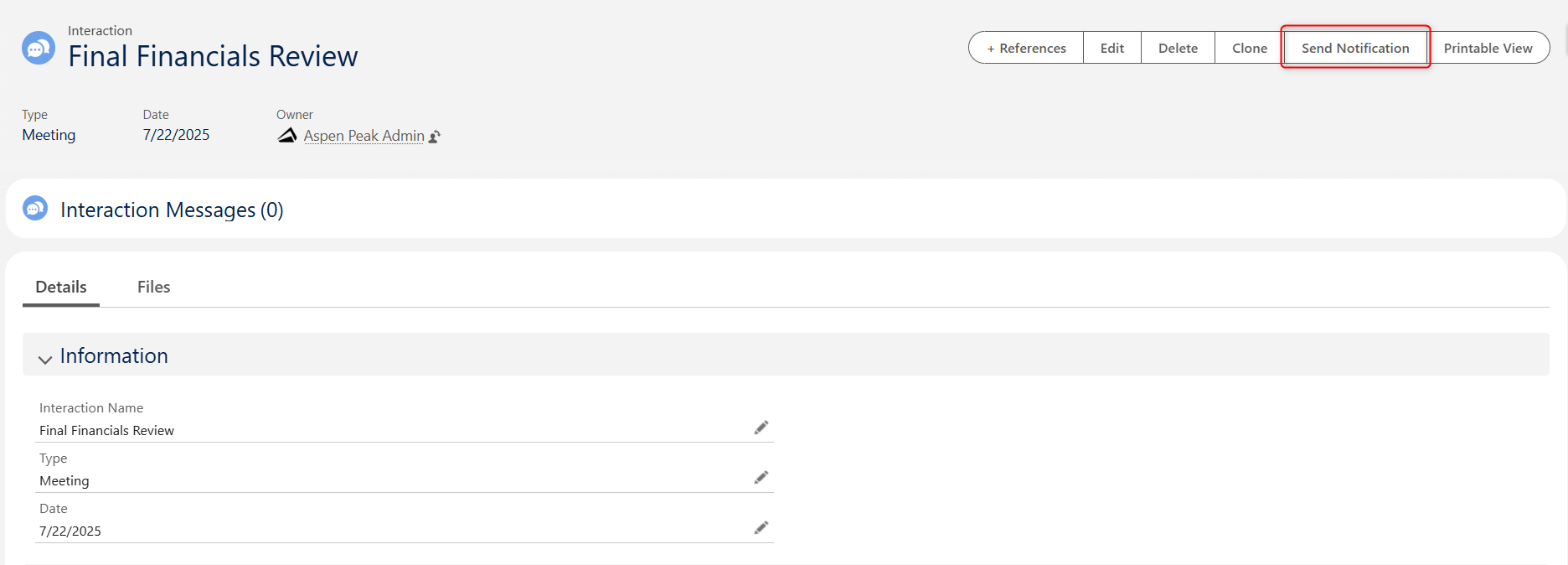Click pencil icon for Type field
1568x565 pixels.
(761, 478)
